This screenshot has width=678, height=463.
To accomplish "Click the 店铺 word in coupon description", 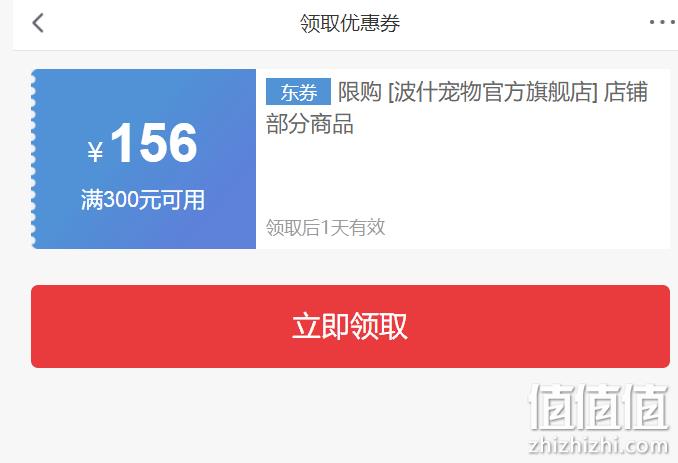I will click(626, 92).
